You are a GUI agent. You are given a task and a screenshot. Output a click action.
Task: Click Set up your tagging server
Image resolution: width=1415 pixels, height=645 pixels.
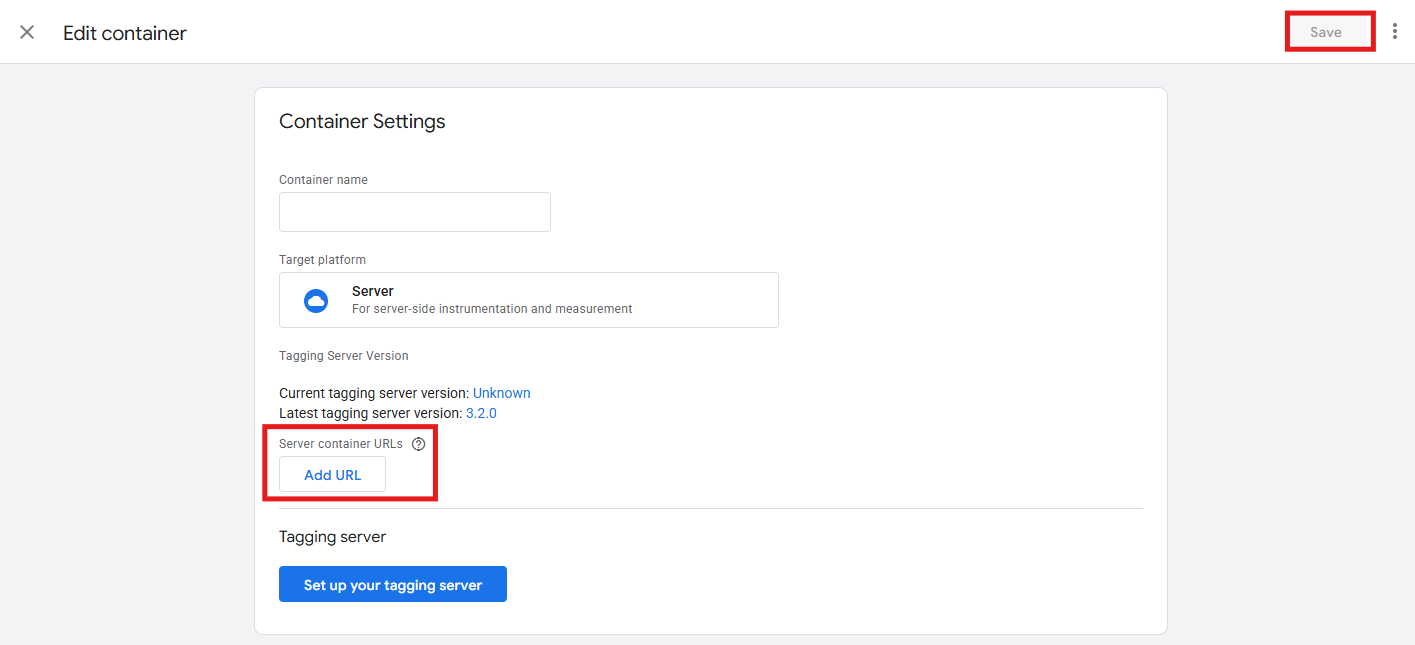[393, 585]
